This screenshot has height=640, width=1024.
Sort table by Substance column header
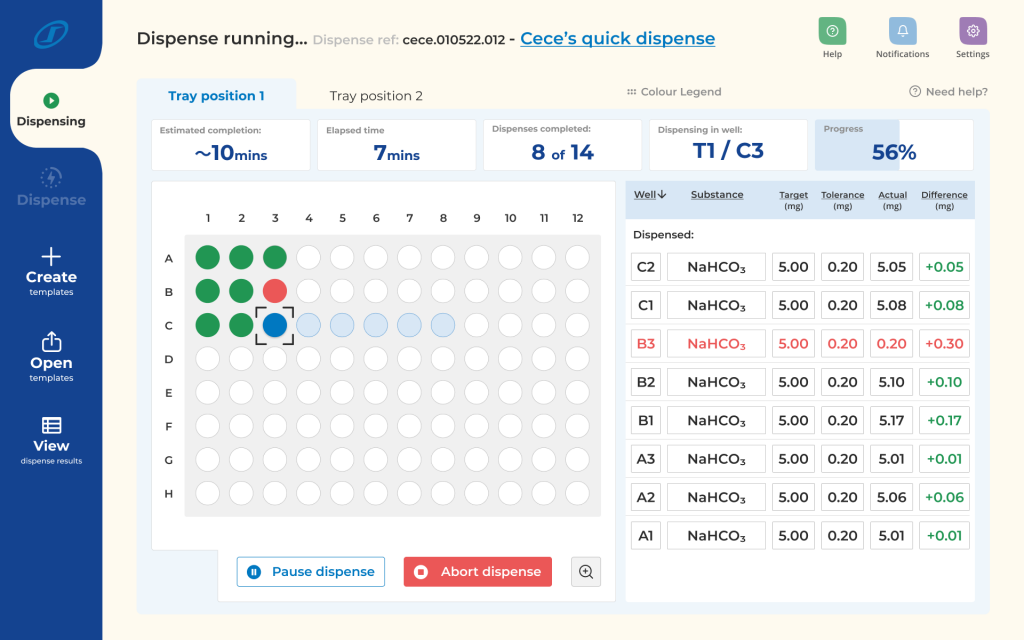pyautogui.click(x=717, y=194)
